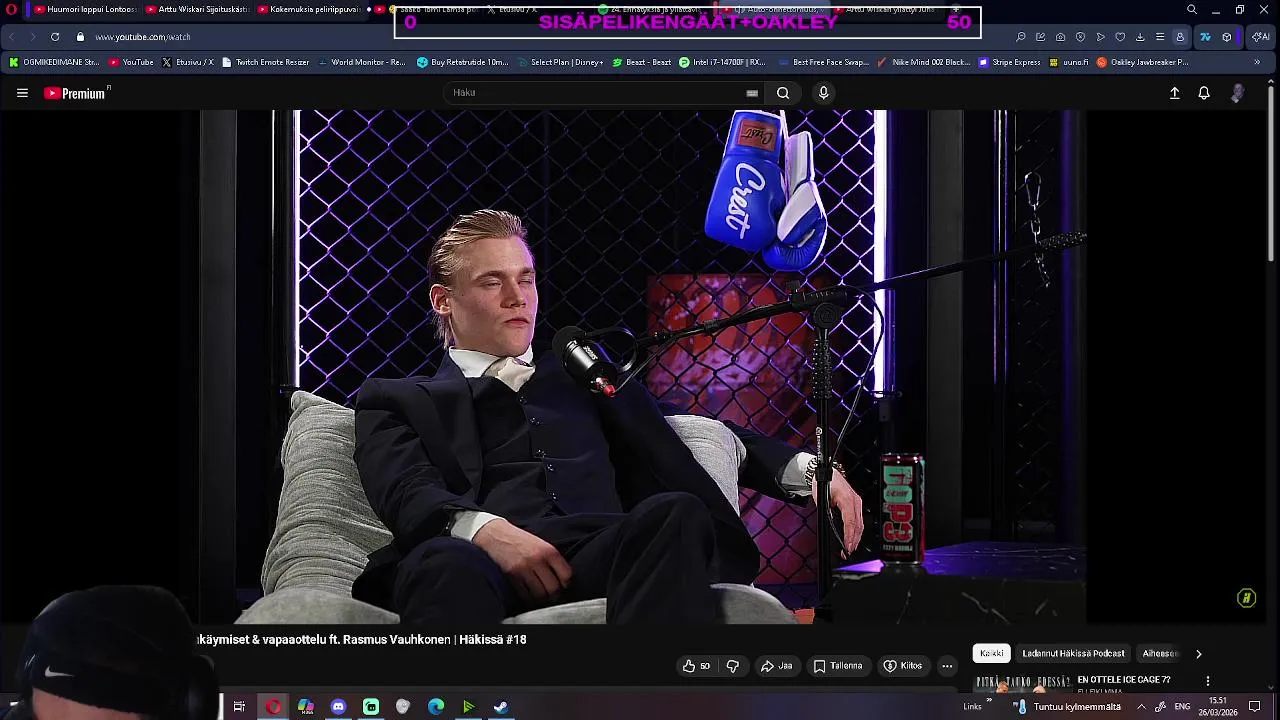Open the clock showing 15.51
This screenshot has width=1280, height=720.
[1218, 707]
